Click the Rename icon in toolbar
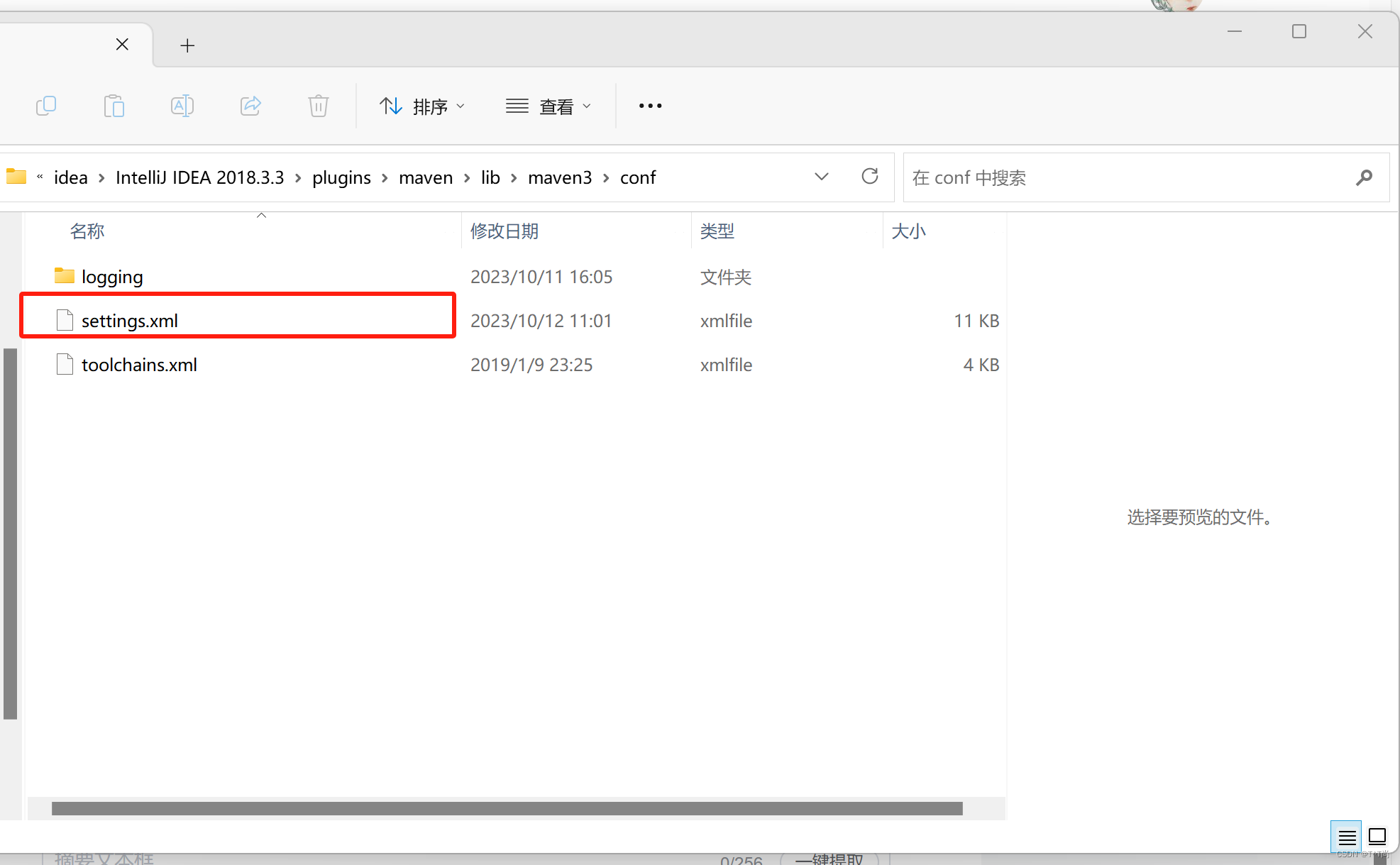Viewport: 1400px width, 865px height. click(x=182, y=106)
